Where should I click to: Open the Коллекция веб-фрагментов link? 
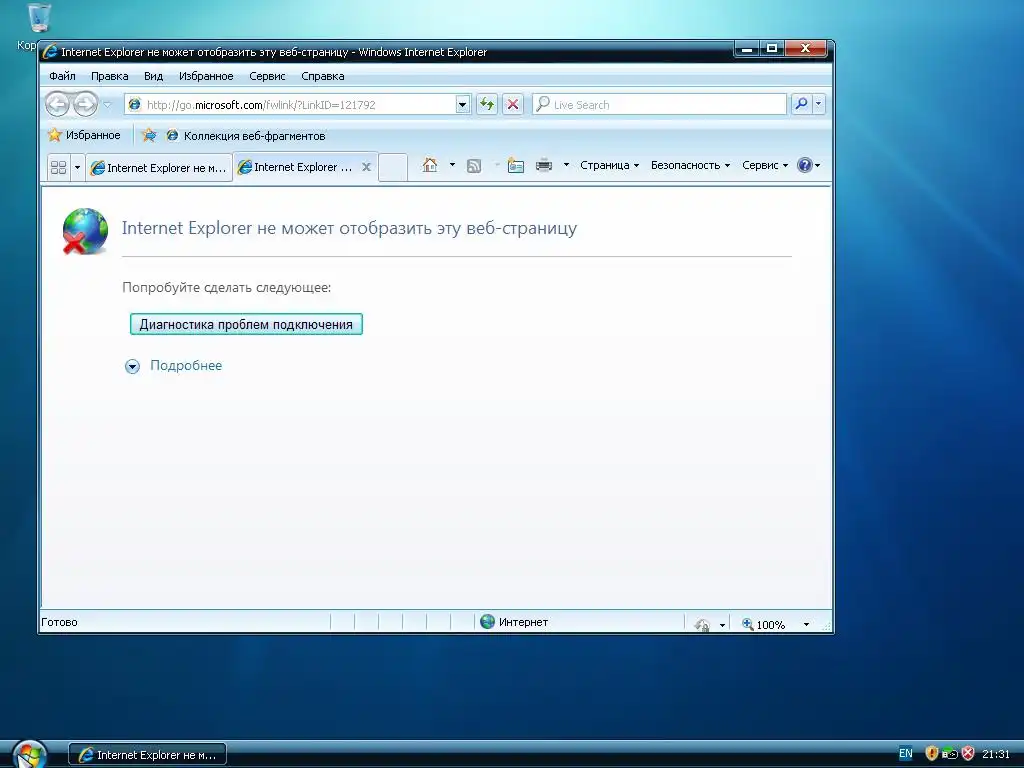click(246, 136)
